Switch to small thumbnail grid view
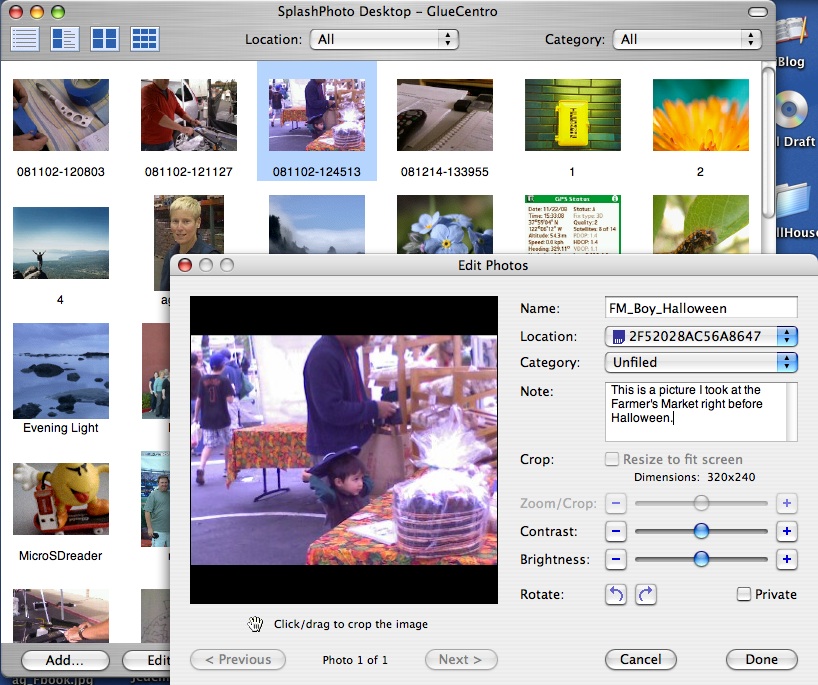 click(x=144, y=39)
